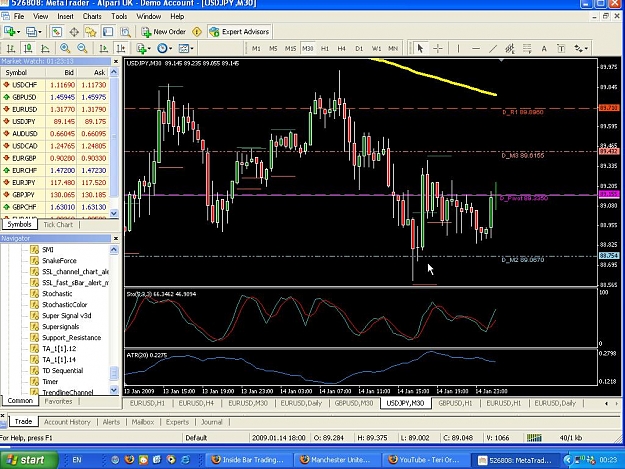The image size is (625, 469).
Task: Zoom out on the chart
Action: (82, 49)
